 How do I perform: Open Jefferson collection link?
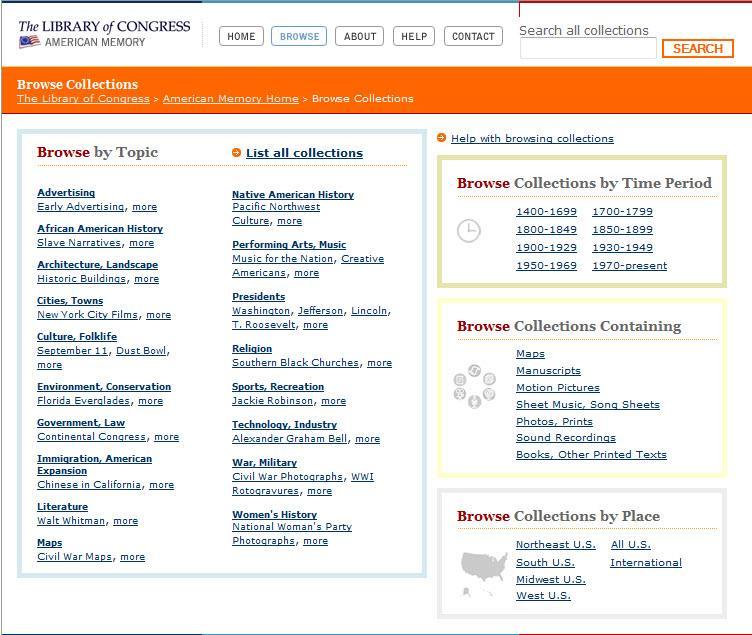tap(320, 311)
